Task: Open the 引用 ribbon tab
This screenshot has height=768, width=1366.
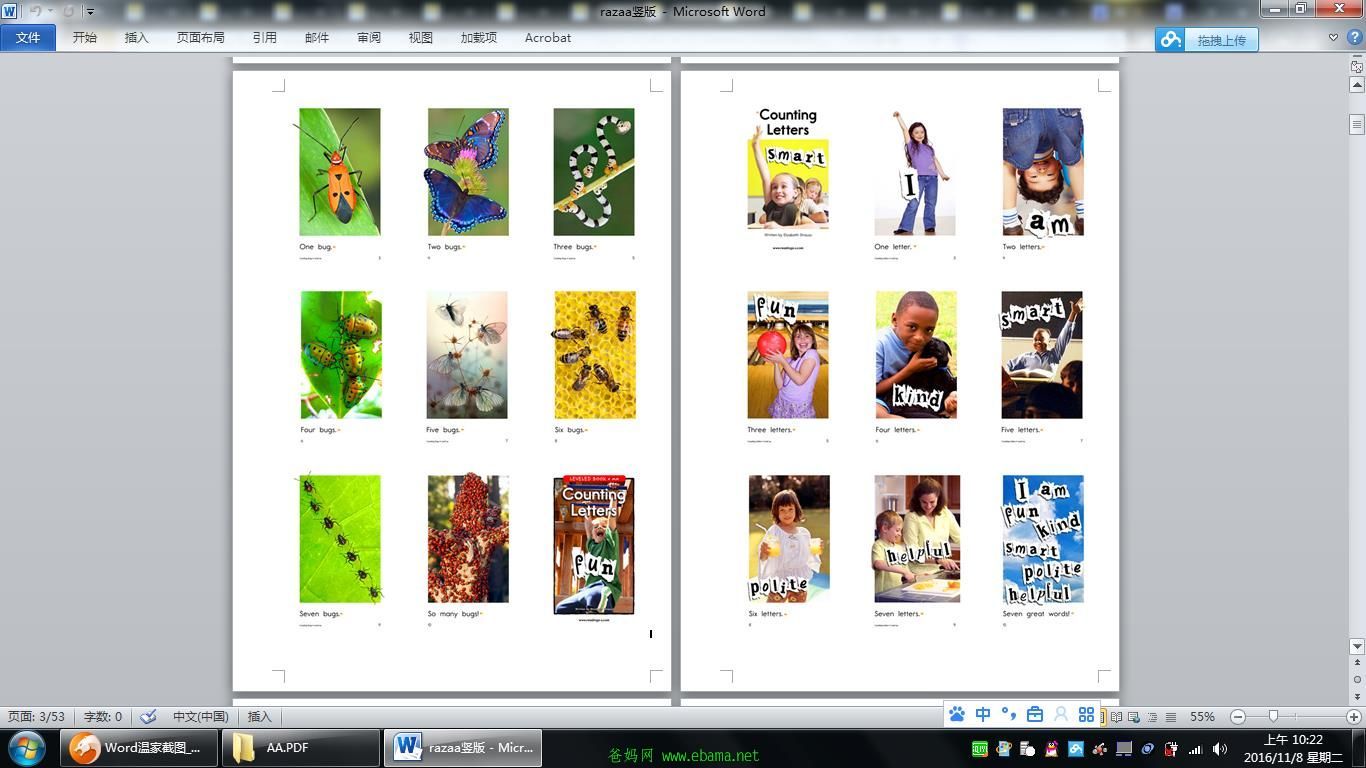Action: point(265,38)
